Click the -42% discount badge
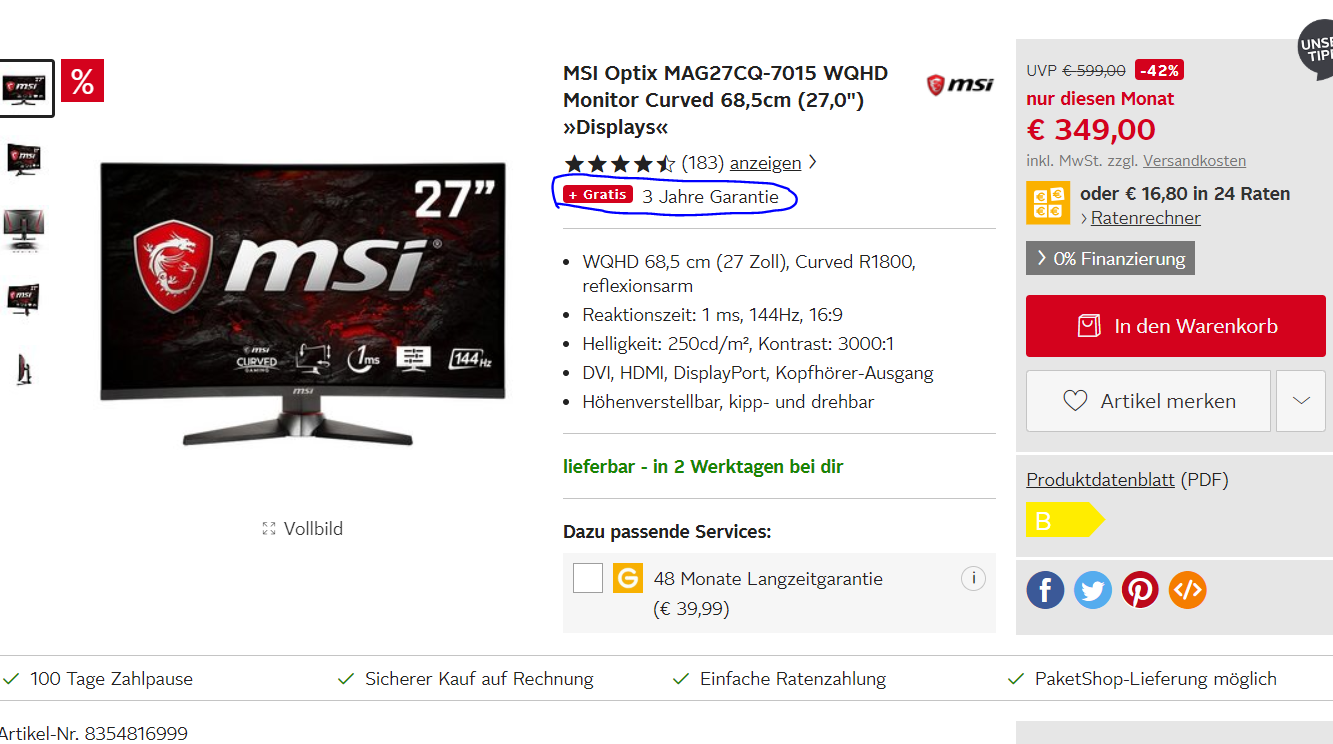This screenshot has height=744, width=1333. pos(1160,70)
